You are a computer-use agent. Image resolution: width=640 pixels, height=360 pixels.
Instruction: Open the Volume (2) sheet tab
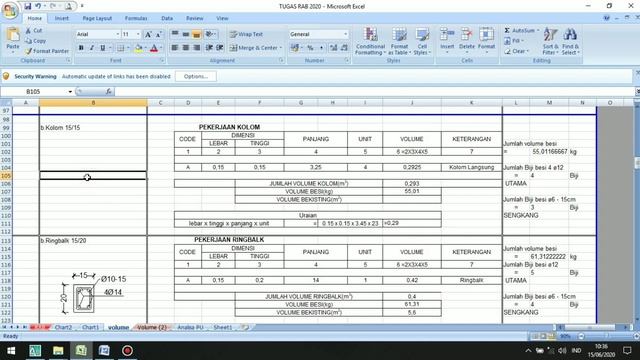tap(152, 327)
